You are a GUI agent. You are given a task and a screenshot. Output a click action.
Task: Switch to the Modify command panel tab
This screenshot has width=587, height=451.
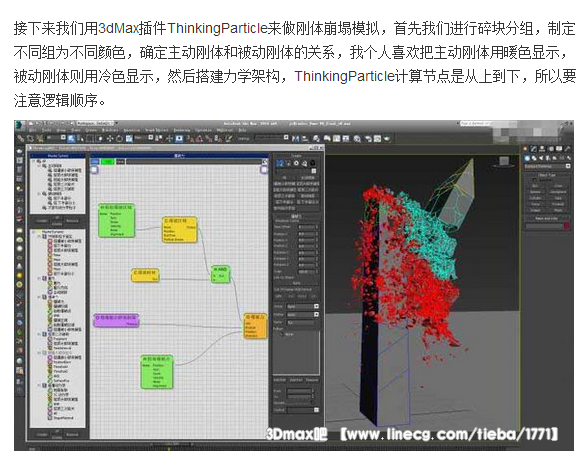(534, 149)
